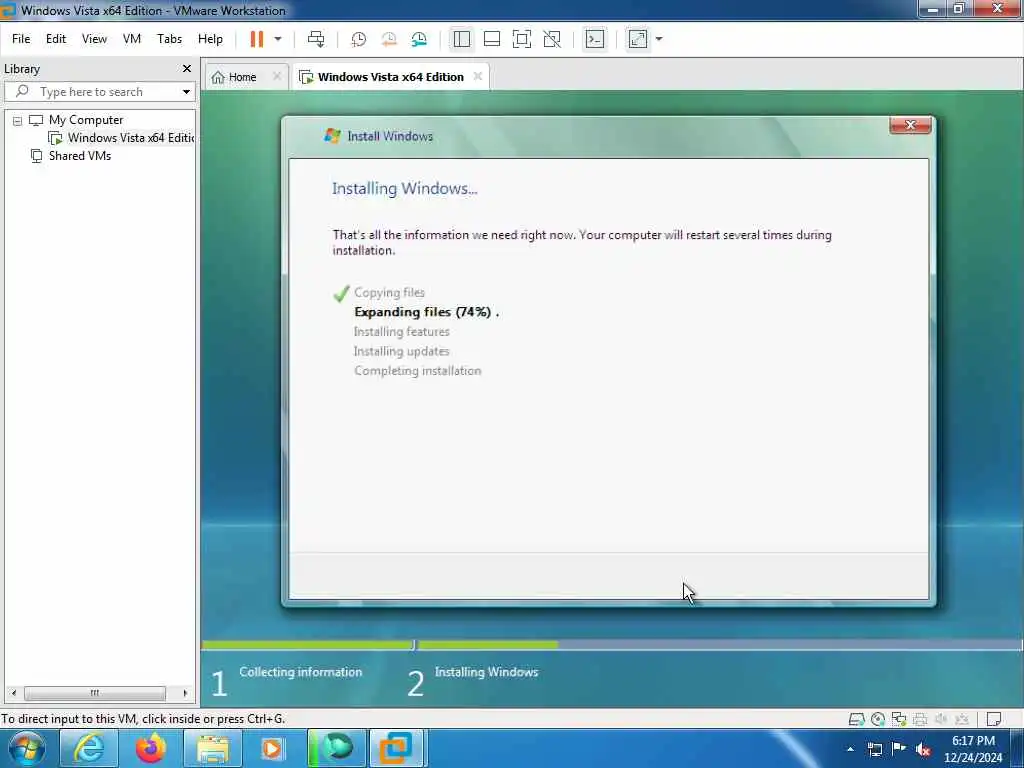Click the Suspend (pause) VM toolbar button
1024x768 pixels.
[x=257, y=39]
